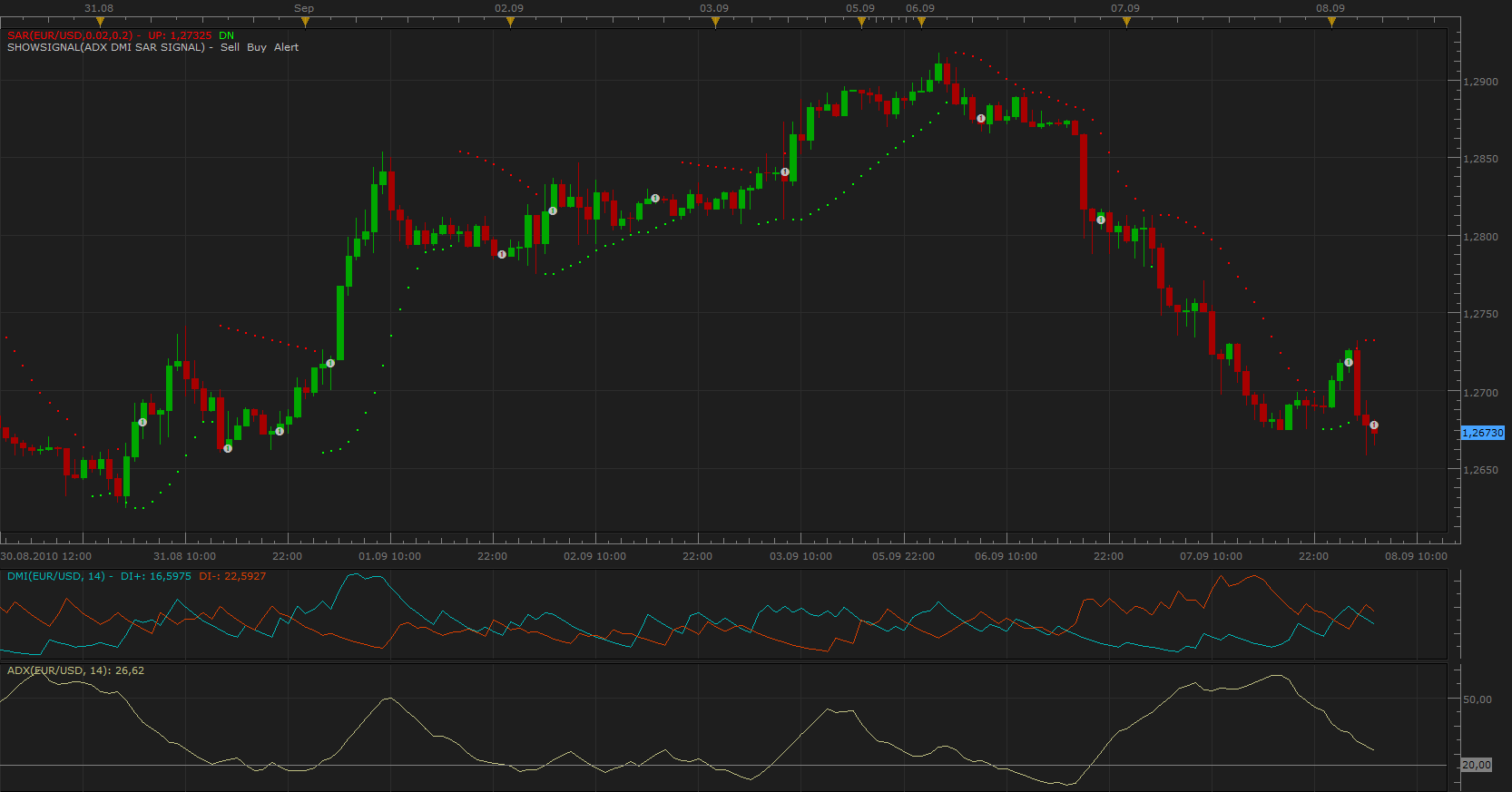Click the 05.09 date marker triangle

(x=861, y=23)
